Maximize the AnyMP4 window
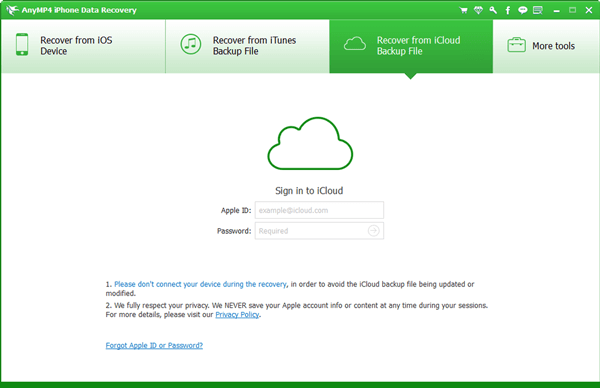This screenshot has height=388, width=600. click(x=572, y=10)
